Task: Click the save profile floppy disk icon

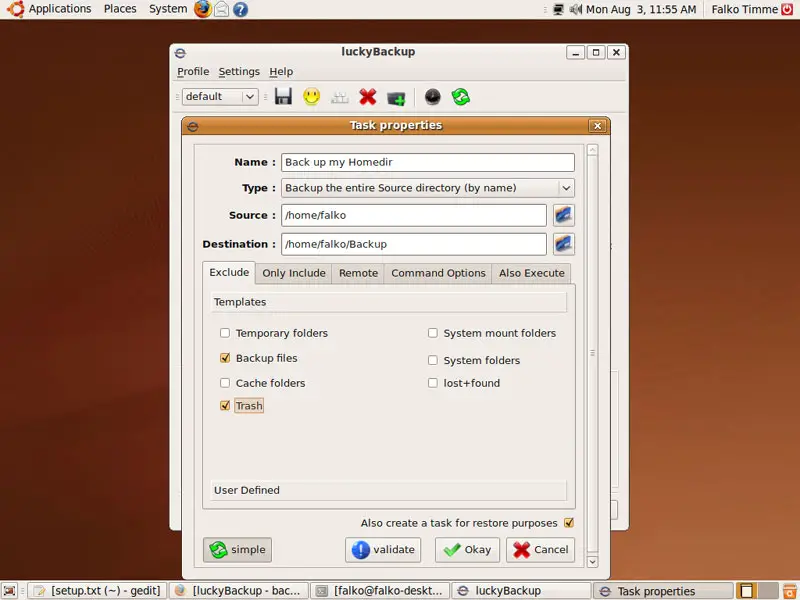Action: pyautogui.click(x=283, y=96)
